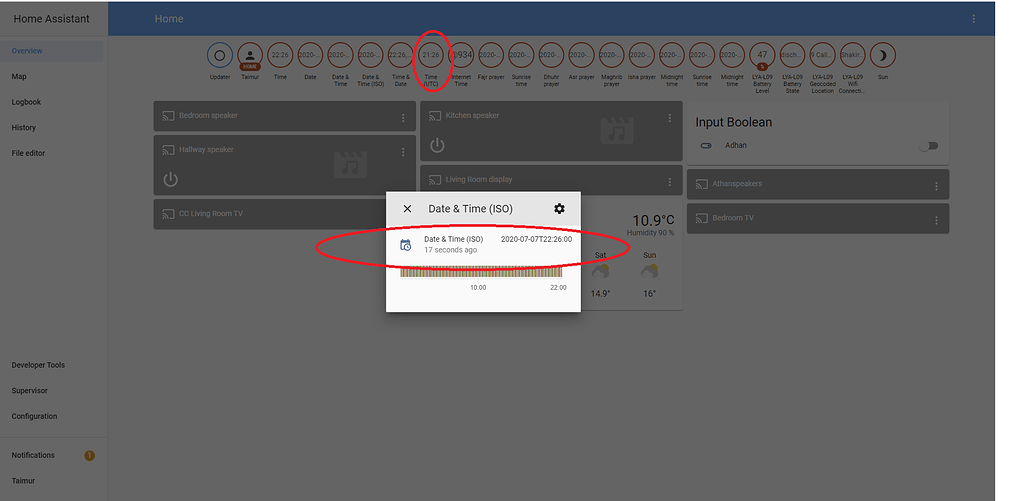Image resolution: width=1024 pixels, height=501 pixels.
Task: Open the Time & Date badge
Action: click(400, 56)
